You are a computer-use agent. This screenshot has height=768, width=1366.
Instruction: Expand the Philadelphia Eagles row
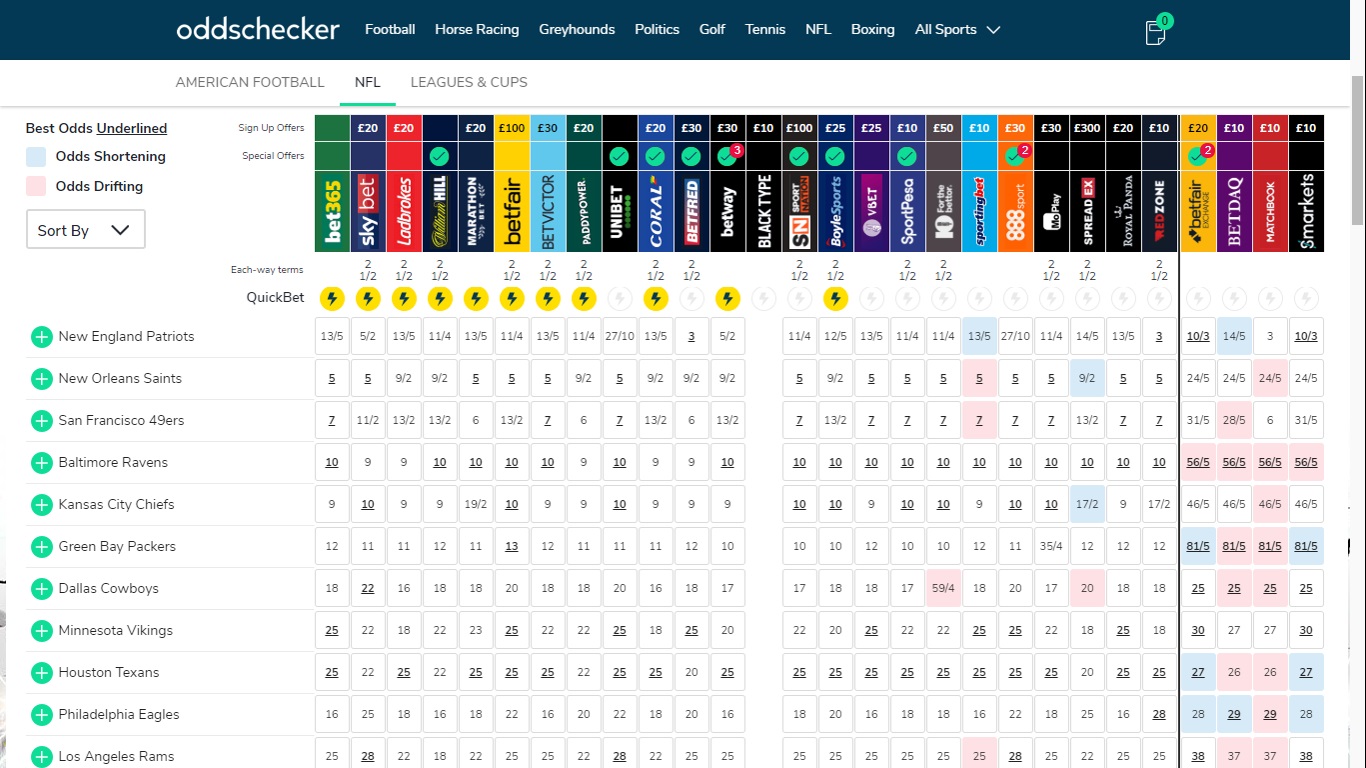[x=41, y=715]
